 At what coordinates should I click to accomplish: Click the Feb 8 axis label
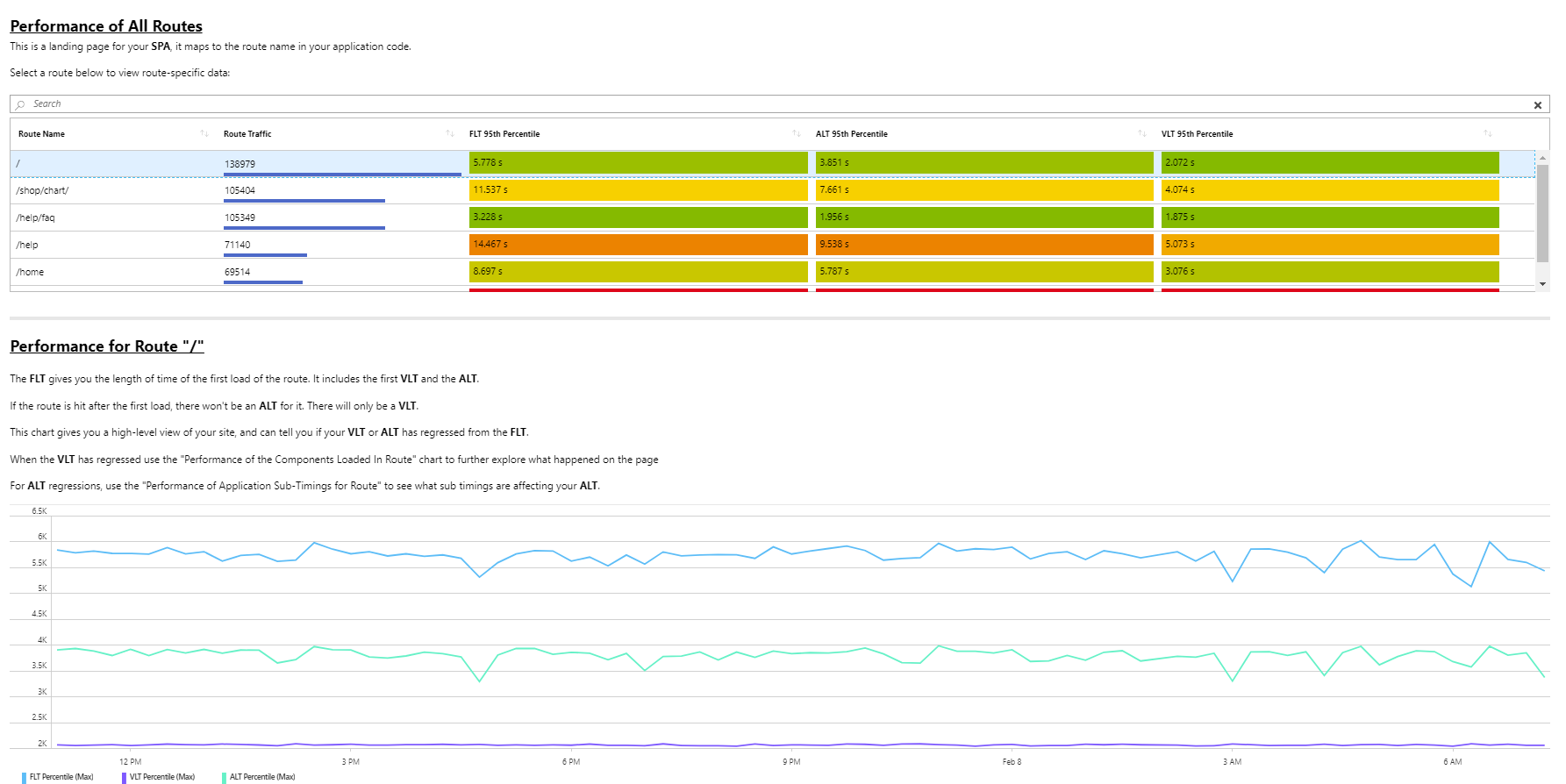pyautogui.click(x=1012, y=762)
